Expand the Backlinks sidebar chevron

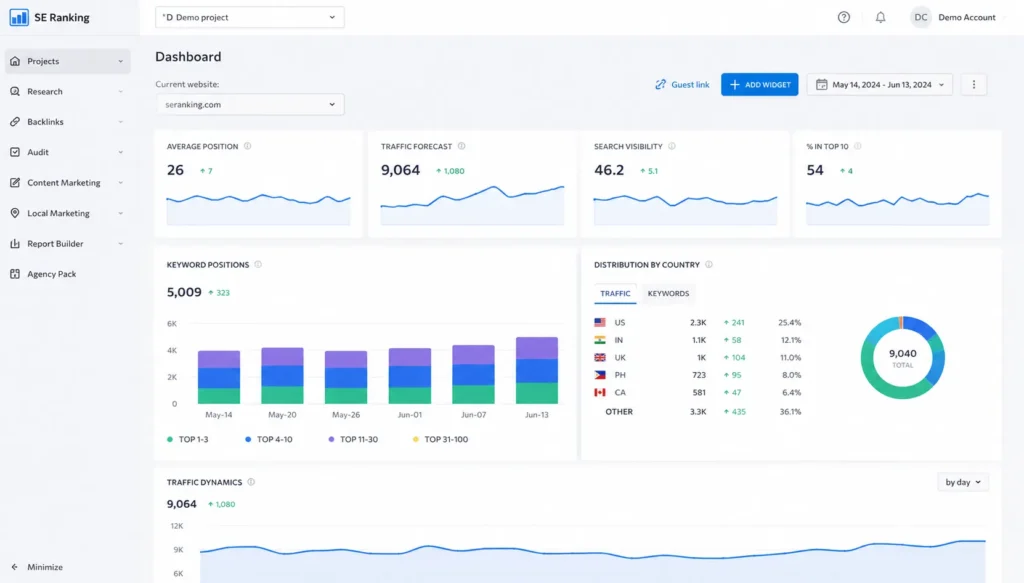pos(121,122)
